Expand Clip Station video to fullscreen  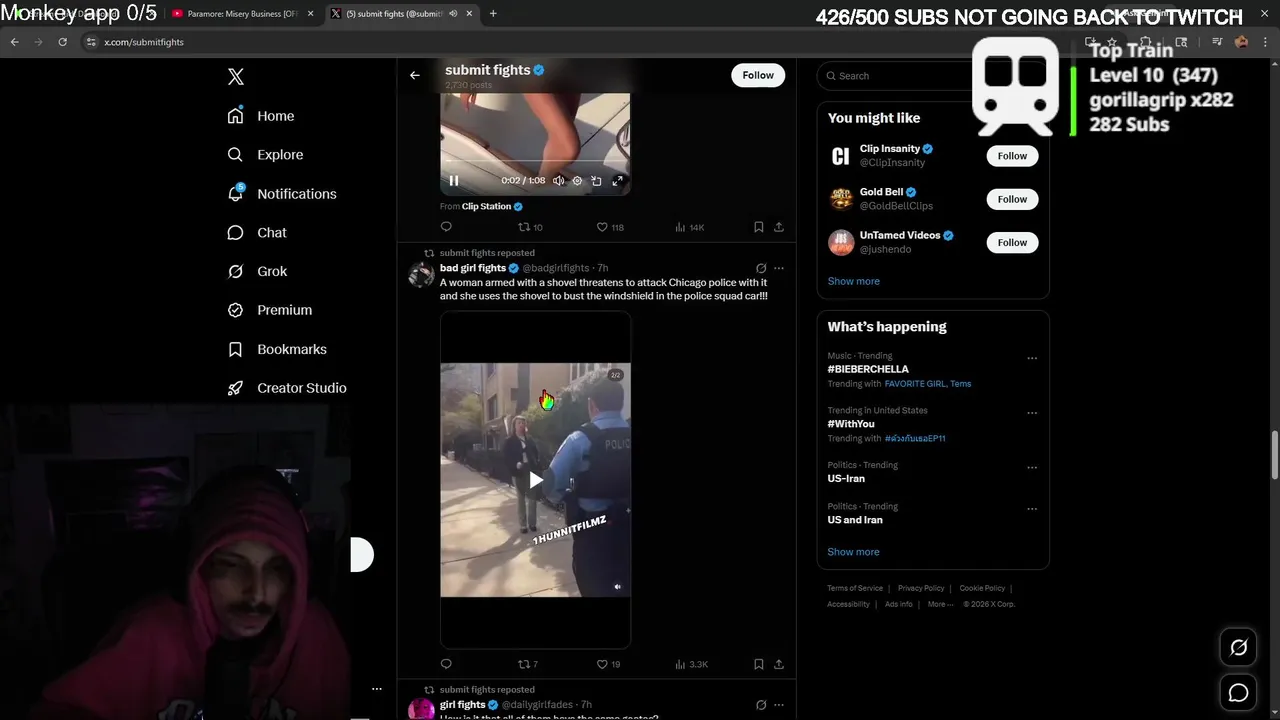617,181
